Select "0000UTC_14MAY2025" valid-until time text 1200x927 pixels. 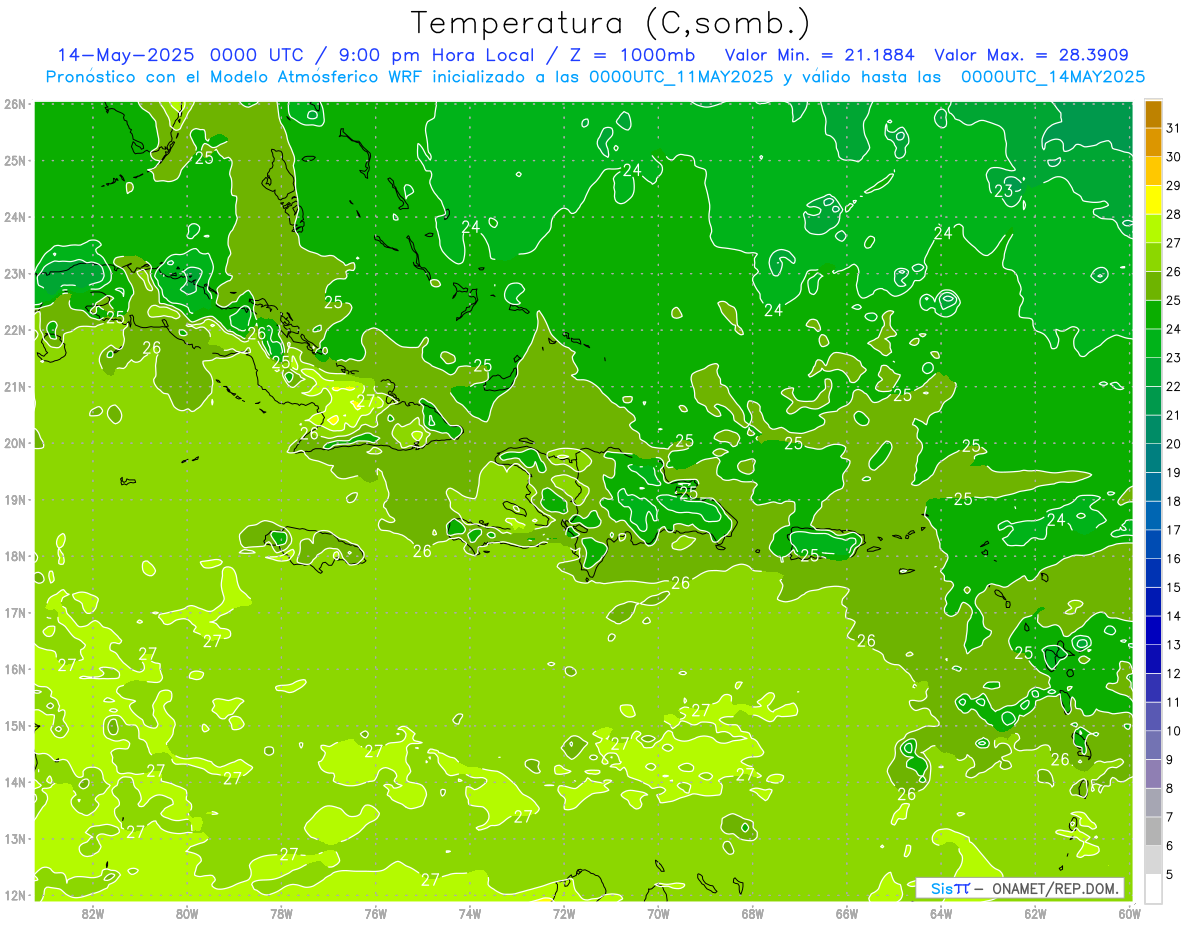pos(1052,76)
